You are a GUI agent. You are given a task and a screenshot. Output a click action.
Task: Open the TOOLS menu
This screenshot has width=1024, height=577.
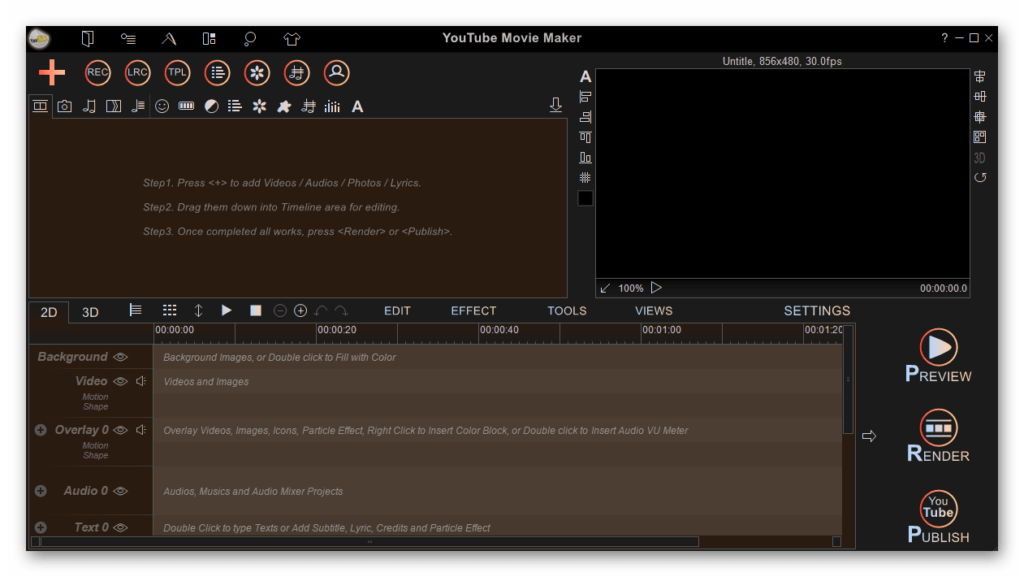point(567,311)
